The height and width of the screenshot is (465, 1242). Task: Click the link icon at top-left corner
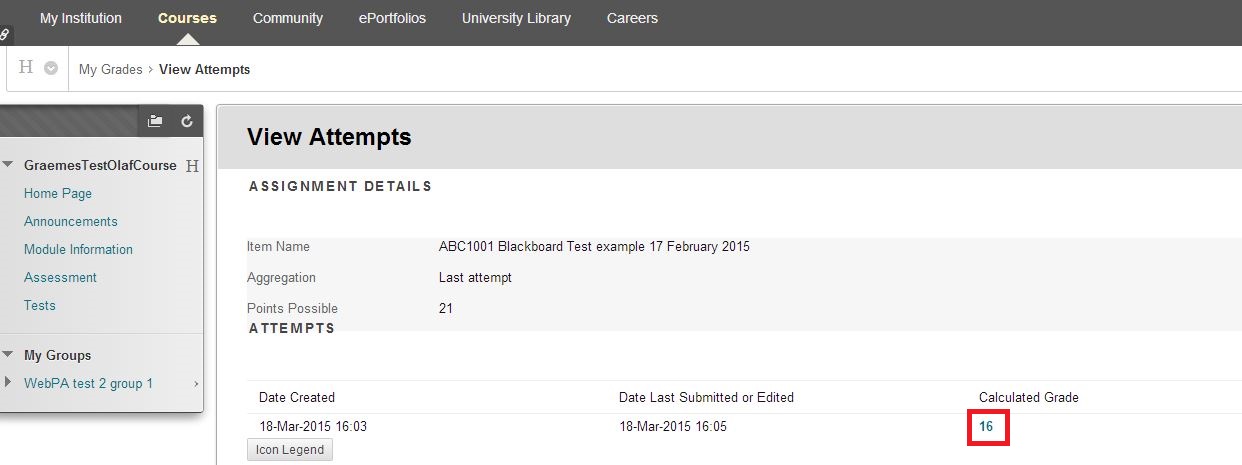[6, 34]
